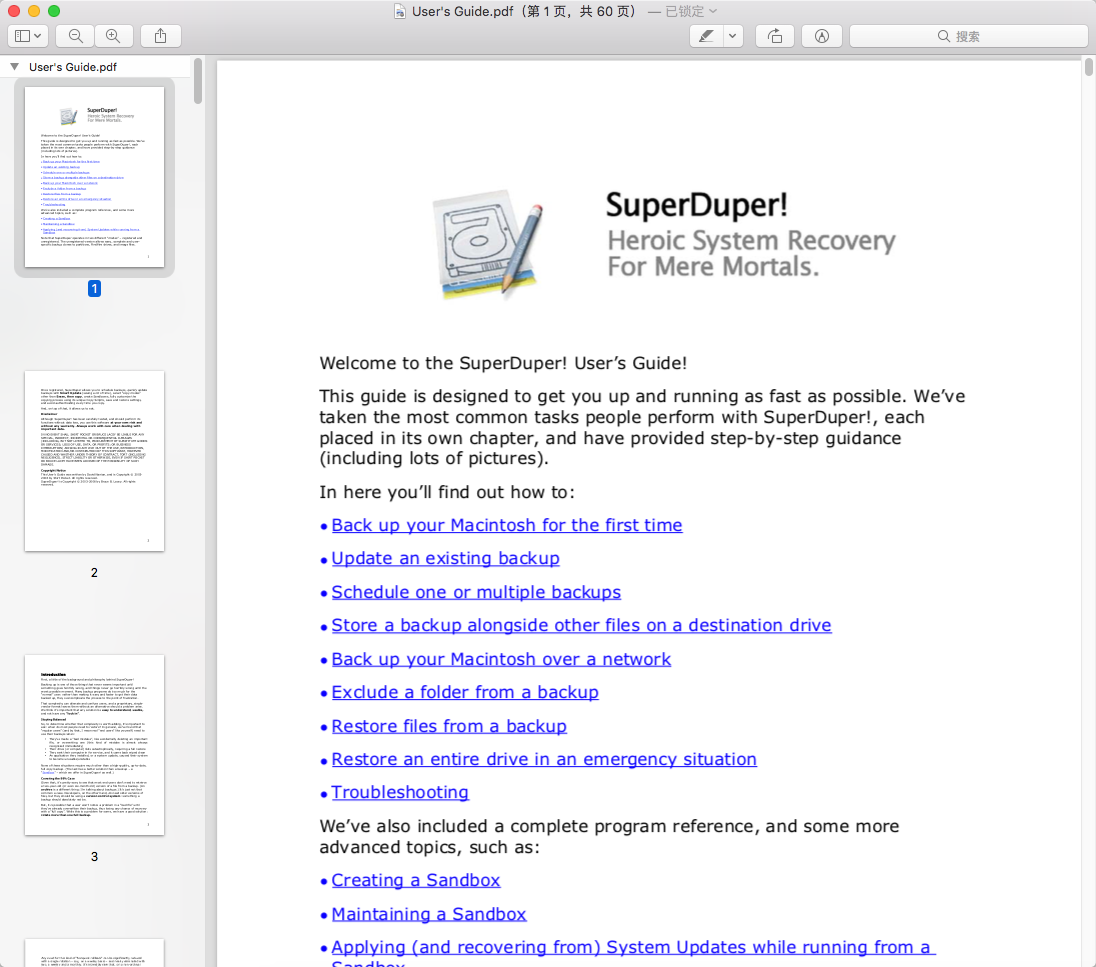Open 'Update an existing backup' link
1096x967 pixels.
[x=445, y=558]
